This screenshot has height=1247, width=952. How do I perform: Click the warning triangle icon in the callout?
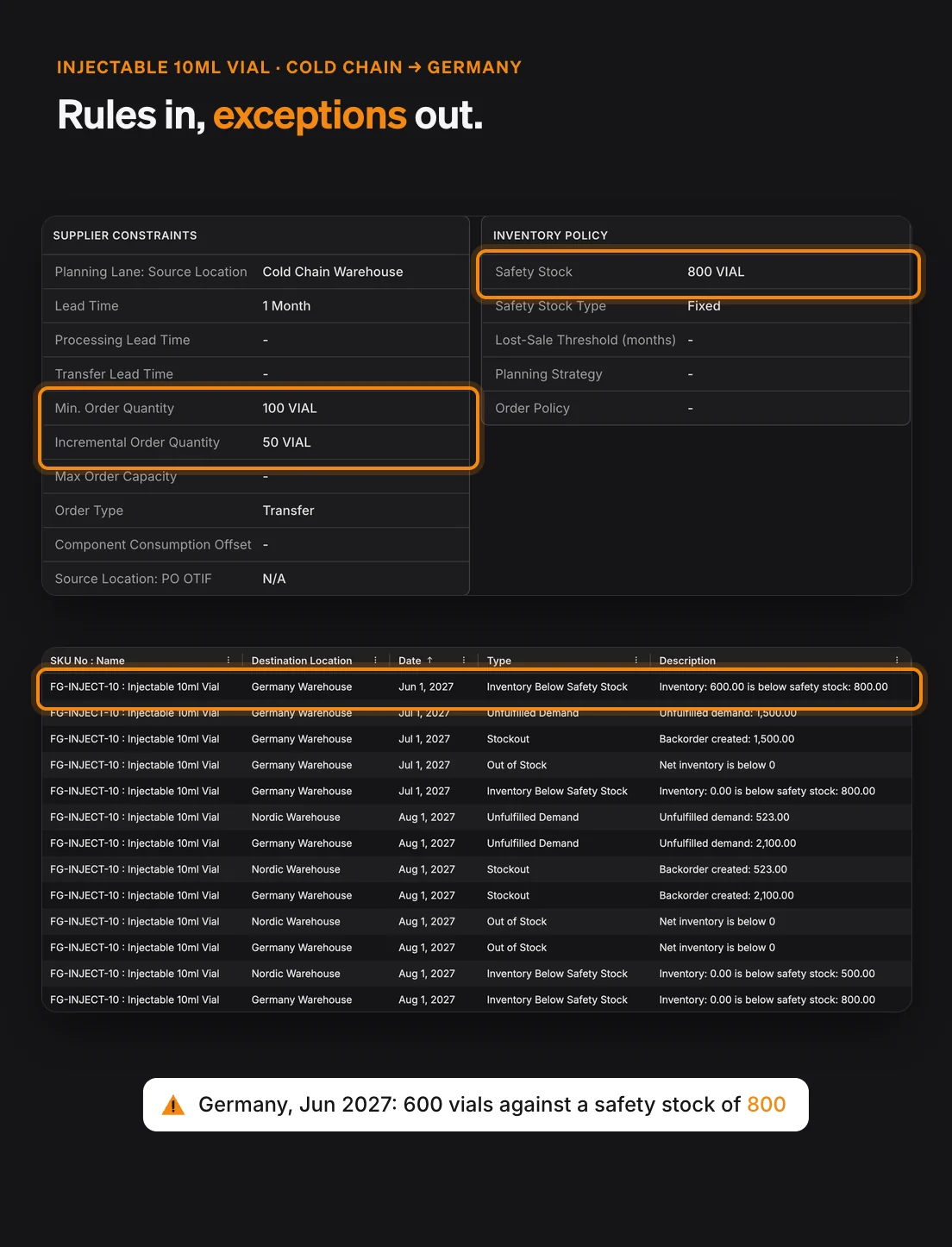click(x=173, y=1105)
